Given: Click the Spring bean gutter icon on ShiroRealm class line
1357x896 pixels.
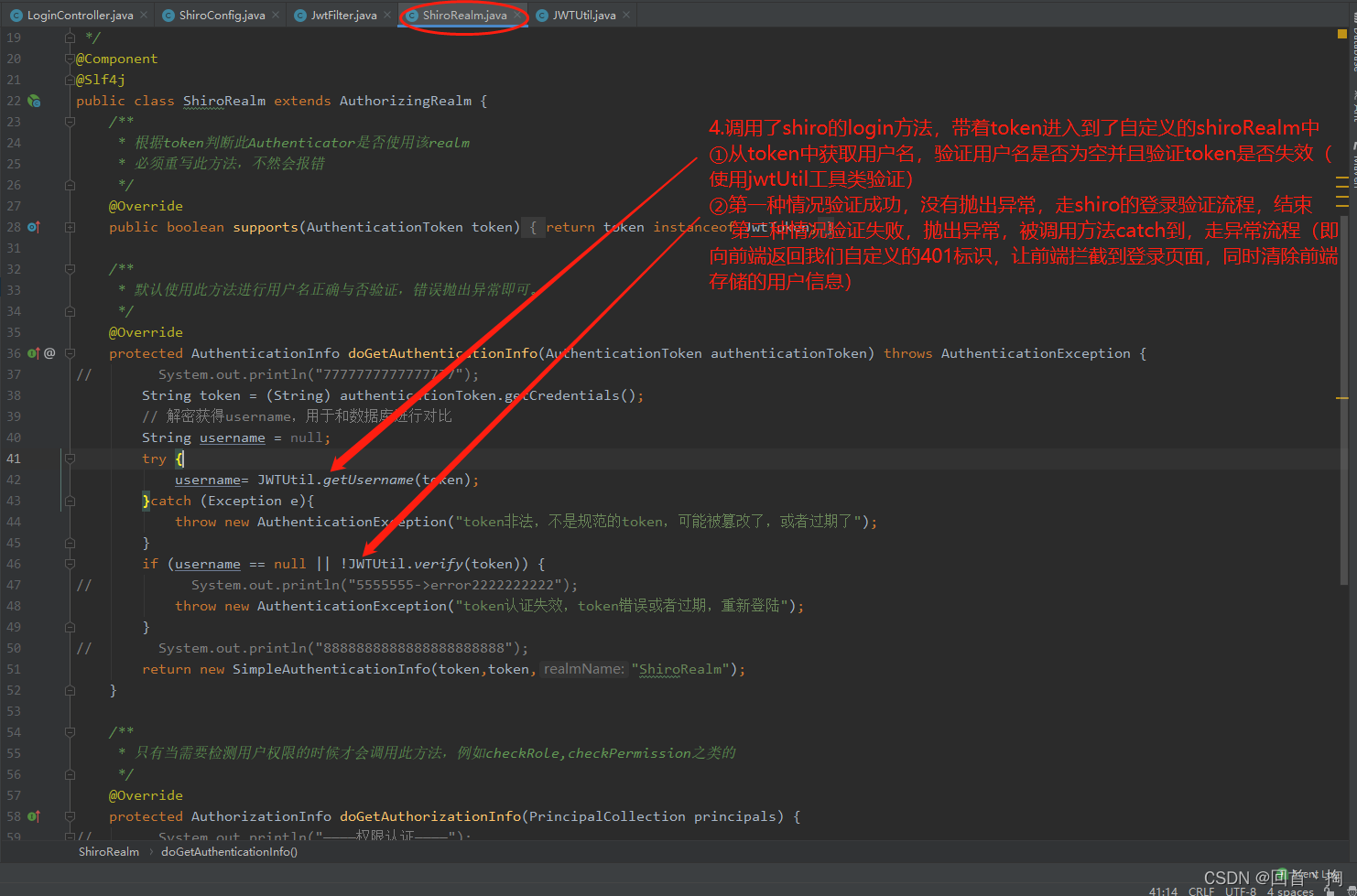Looking at the screenshot, I should (34, 101).
